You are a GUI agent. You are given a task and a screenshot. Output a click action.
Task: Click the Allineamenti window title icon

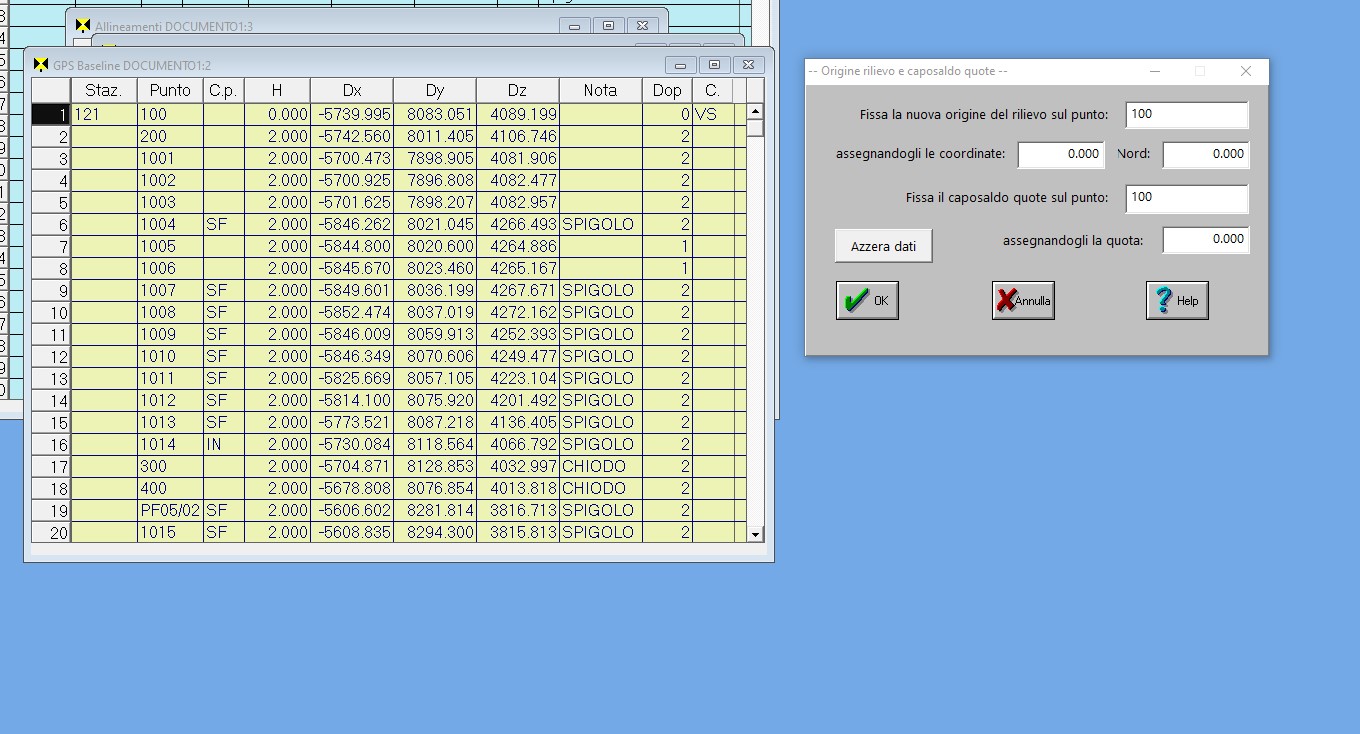click(x=83, y=26)
